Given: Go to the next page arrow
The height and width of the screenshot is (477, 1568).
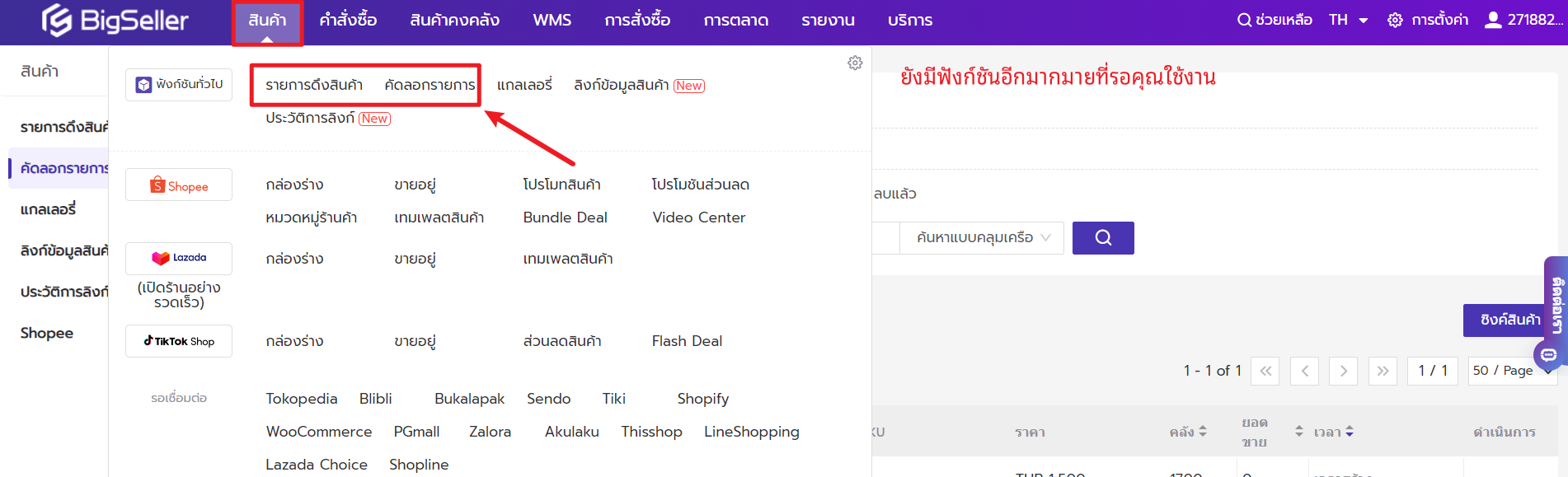Looking at the screenshot, I should pyautogui.click(x=1343, y=371).
